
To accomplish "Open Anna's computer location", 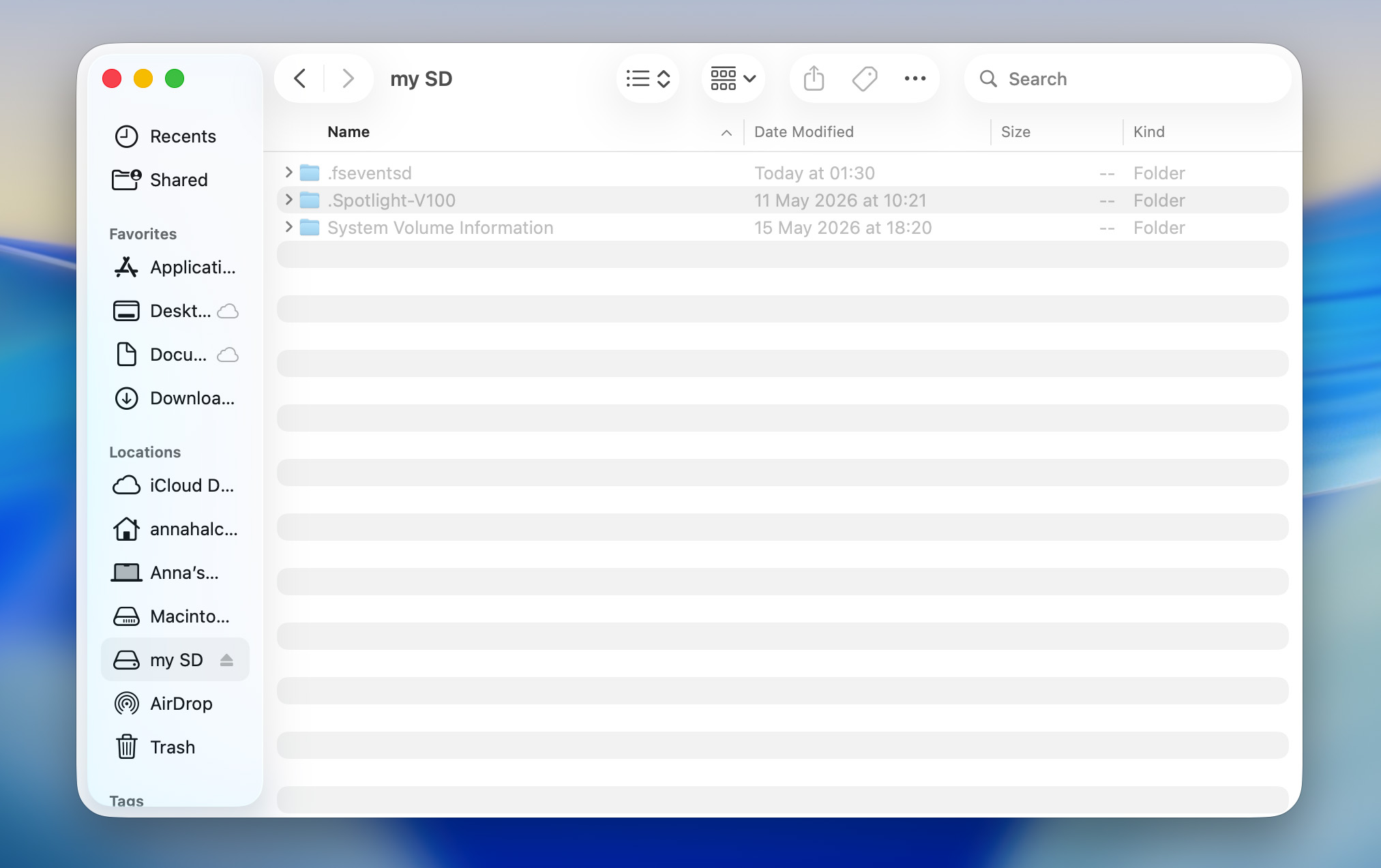I will click(175, 573).
